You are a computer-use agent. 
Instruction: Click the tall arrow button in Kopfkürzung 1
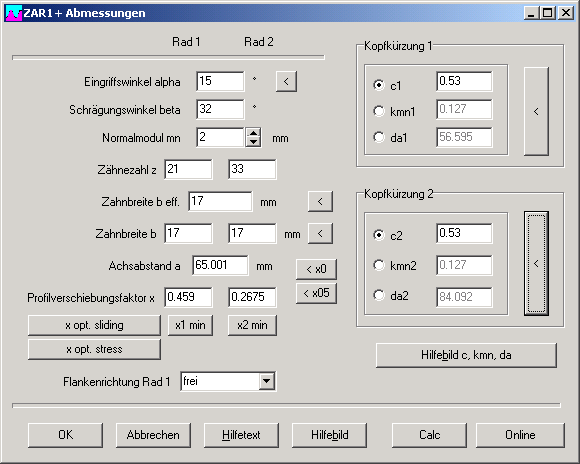pos(536,111)
